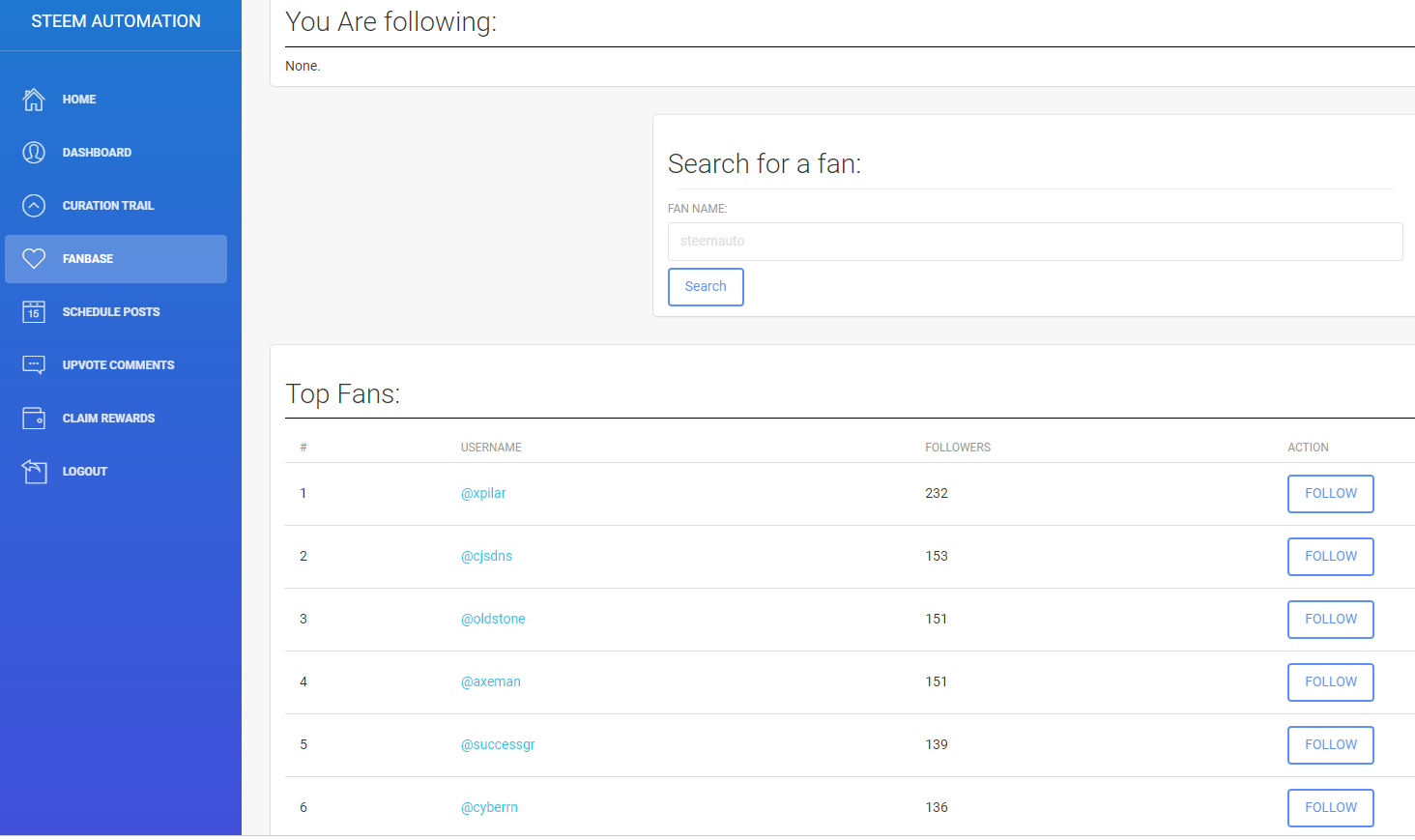Click rank number 3 in the table
Image resolution: width=1415 pixels, height=840 pixels.
point(303,620)
